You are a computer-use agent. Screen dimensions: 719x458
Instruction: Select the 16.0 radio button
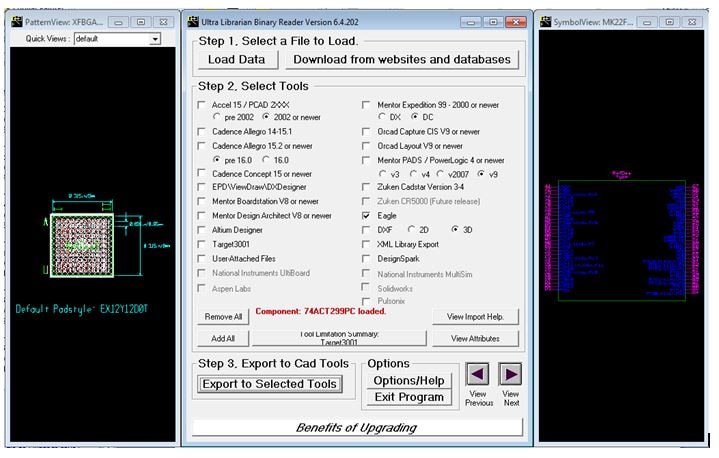pyautogui.click(x=266, y=159)
